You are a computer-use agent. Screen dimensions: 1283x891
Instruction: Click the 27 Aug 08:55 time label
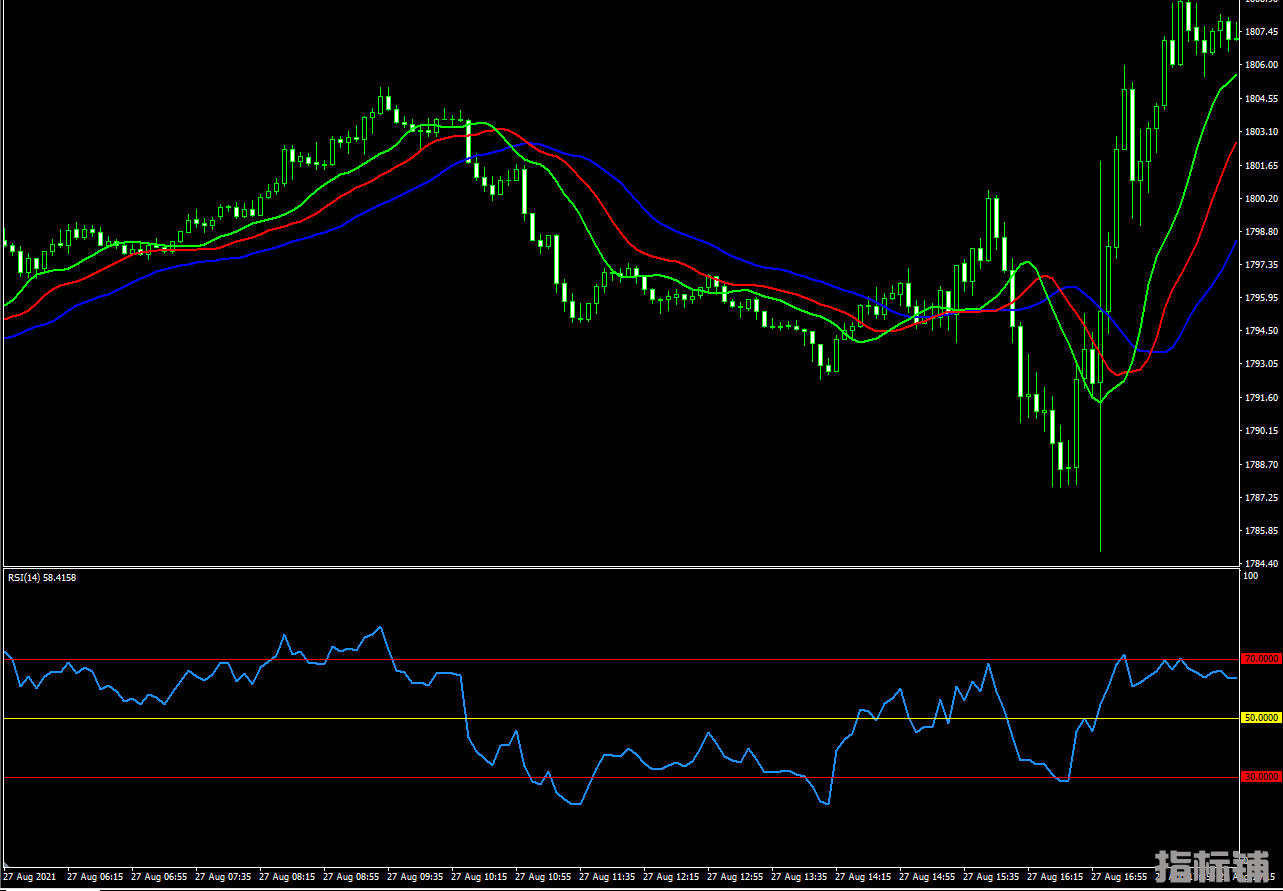[351, 877]
